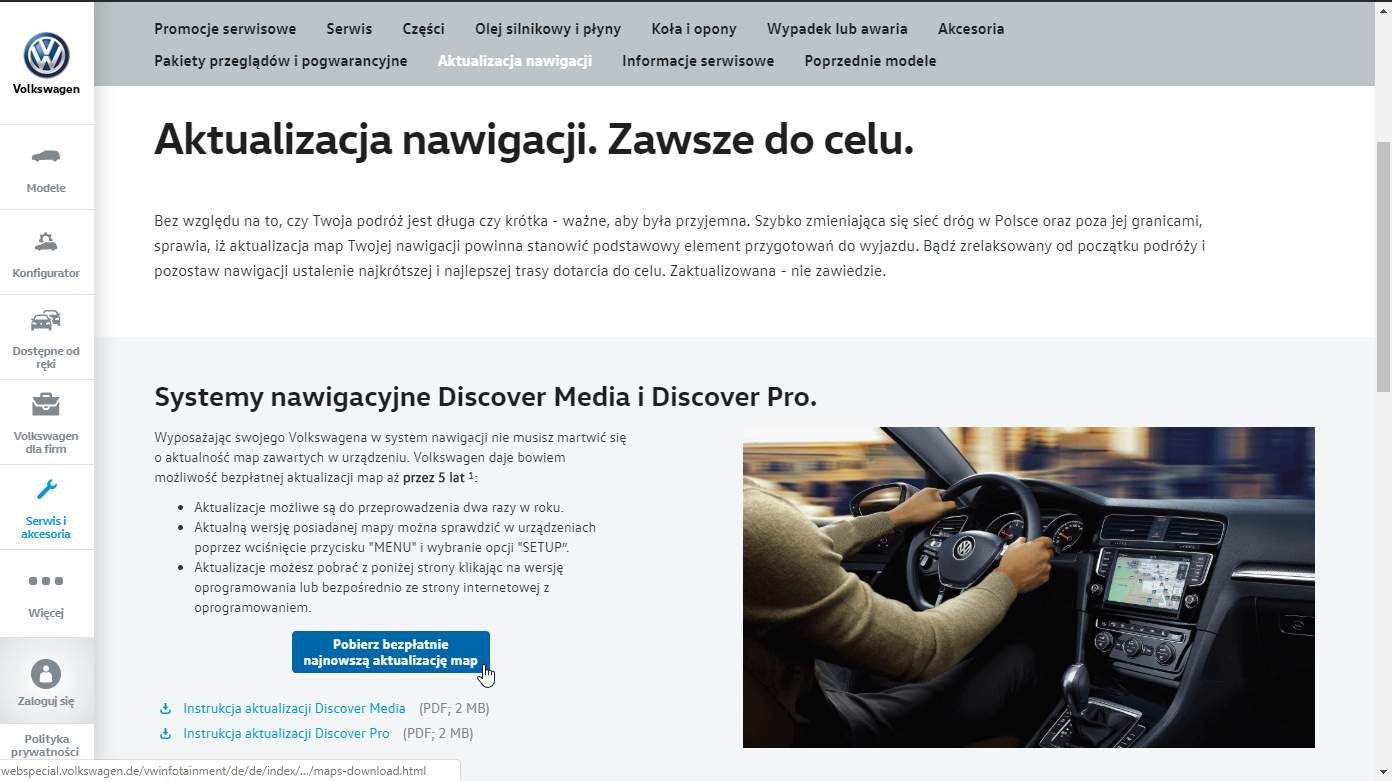
Task: Click the '(PDF; 2 MB)' text after Discover Media
Action: coord(454,709)
